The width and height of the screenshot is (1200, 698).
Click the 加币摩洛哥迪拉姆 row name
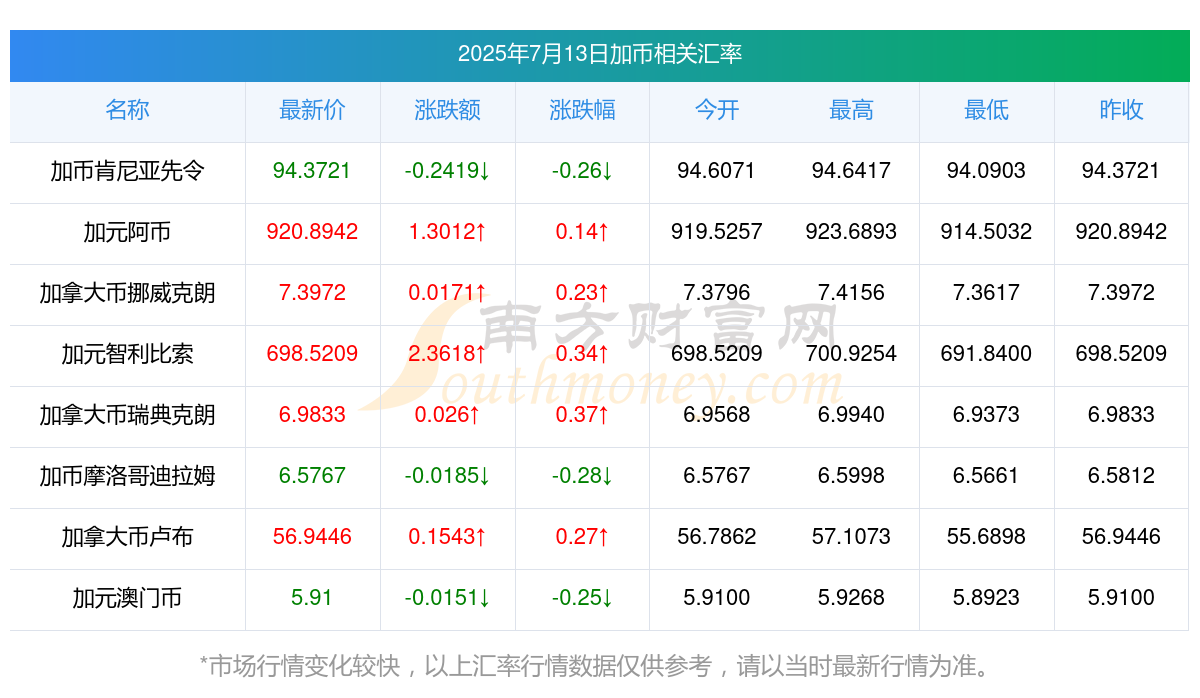coord(127,476)
